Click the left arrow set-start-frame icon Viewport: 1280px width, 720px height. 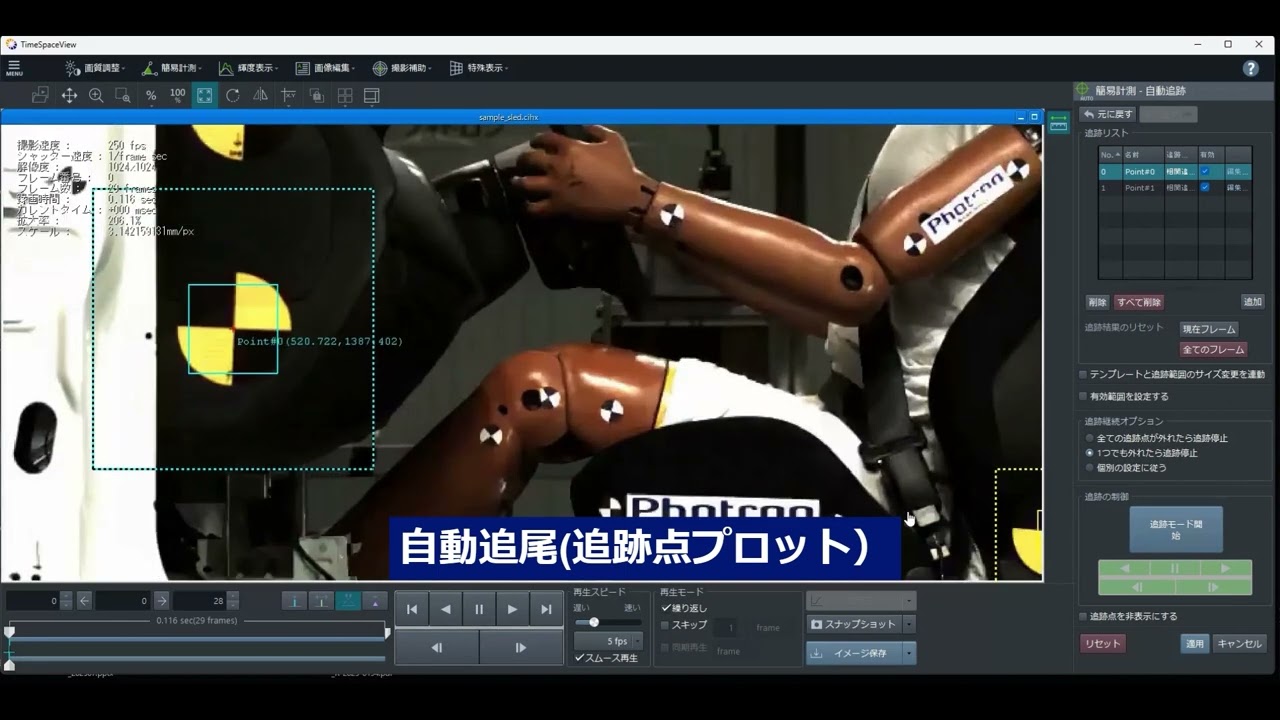click(84, 601)
